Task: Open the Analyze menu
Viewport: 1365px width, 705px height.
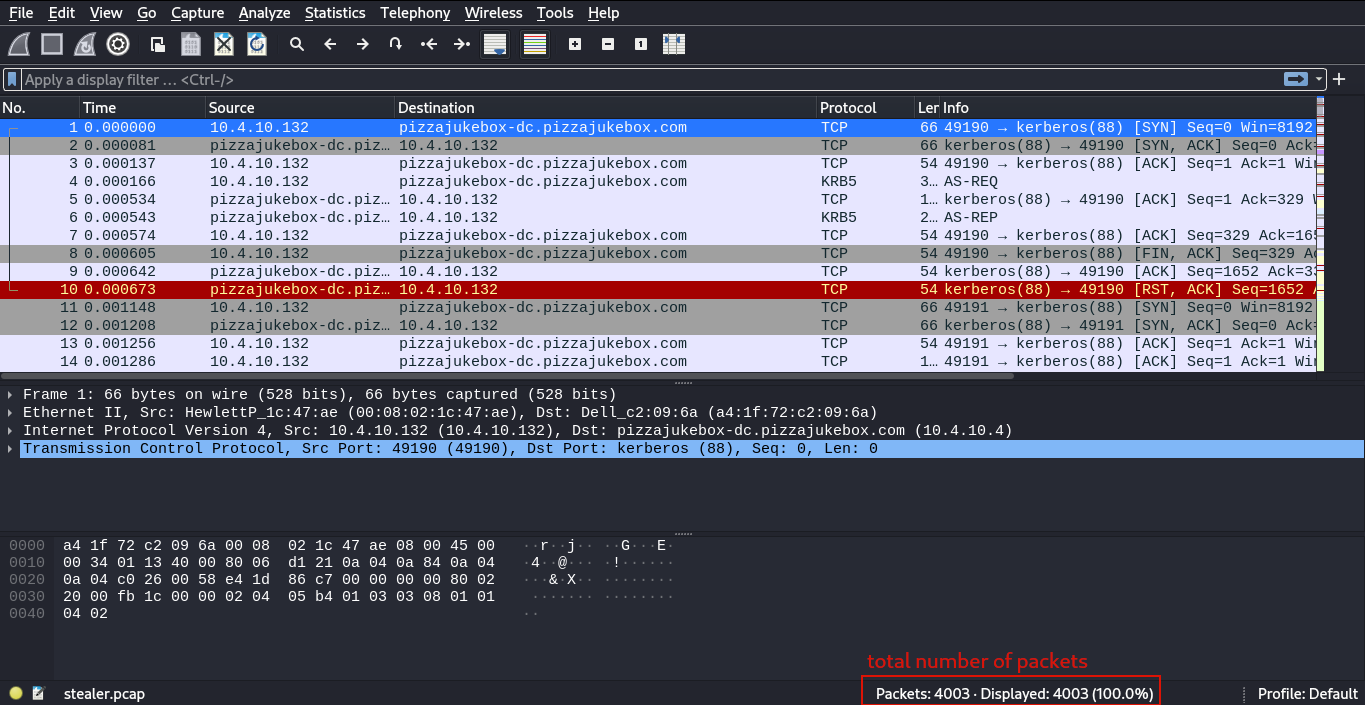Action: coord(264,13)
